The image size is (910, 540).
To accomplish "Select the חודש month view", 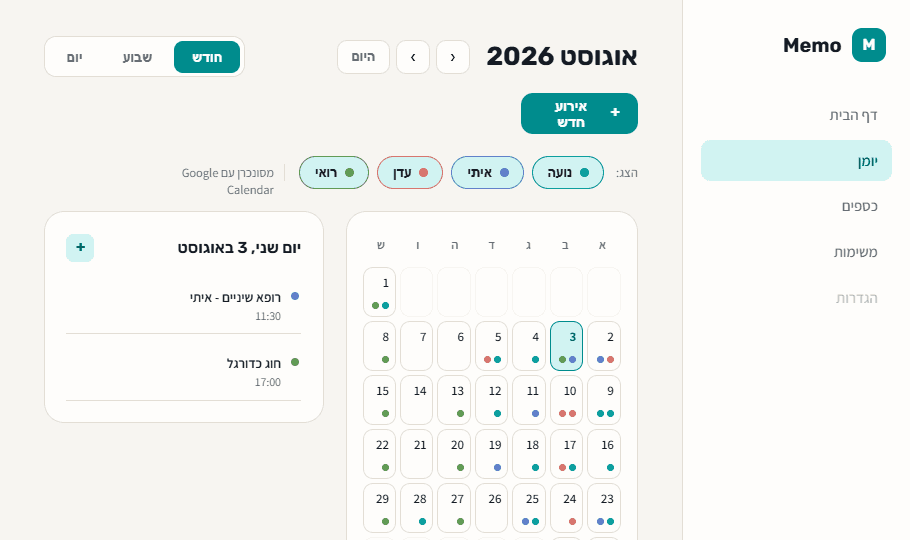I will pyautogui.click(x=207, y=57).
